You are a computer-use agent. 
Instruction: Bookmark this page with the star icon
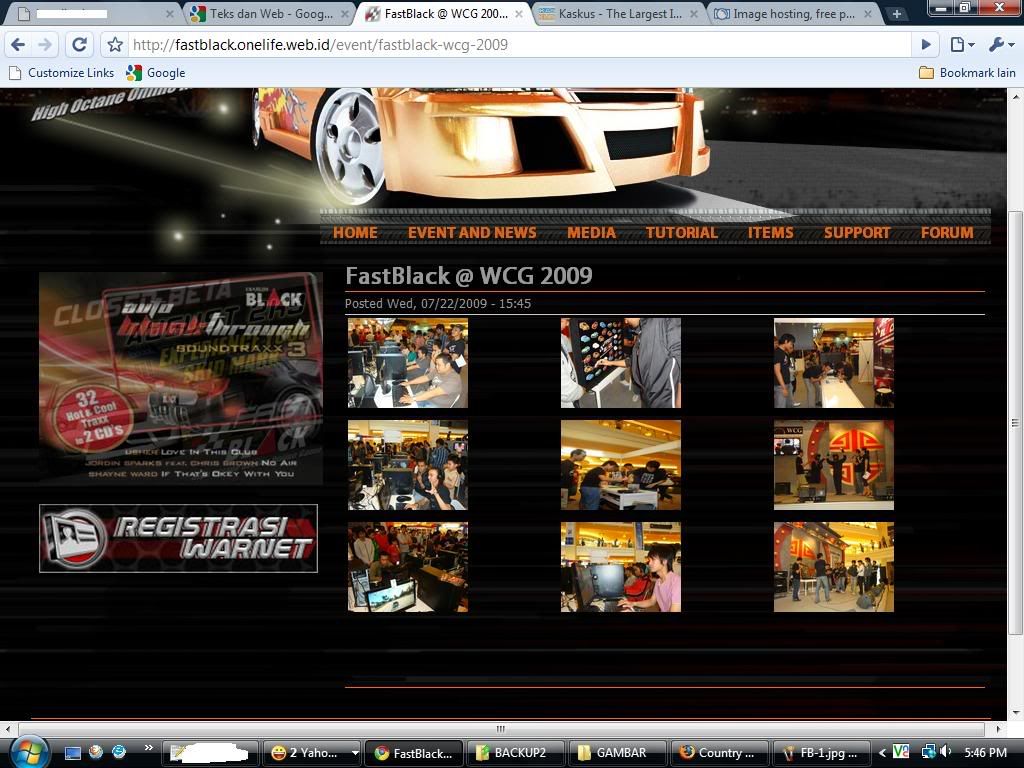coord(115,44)
